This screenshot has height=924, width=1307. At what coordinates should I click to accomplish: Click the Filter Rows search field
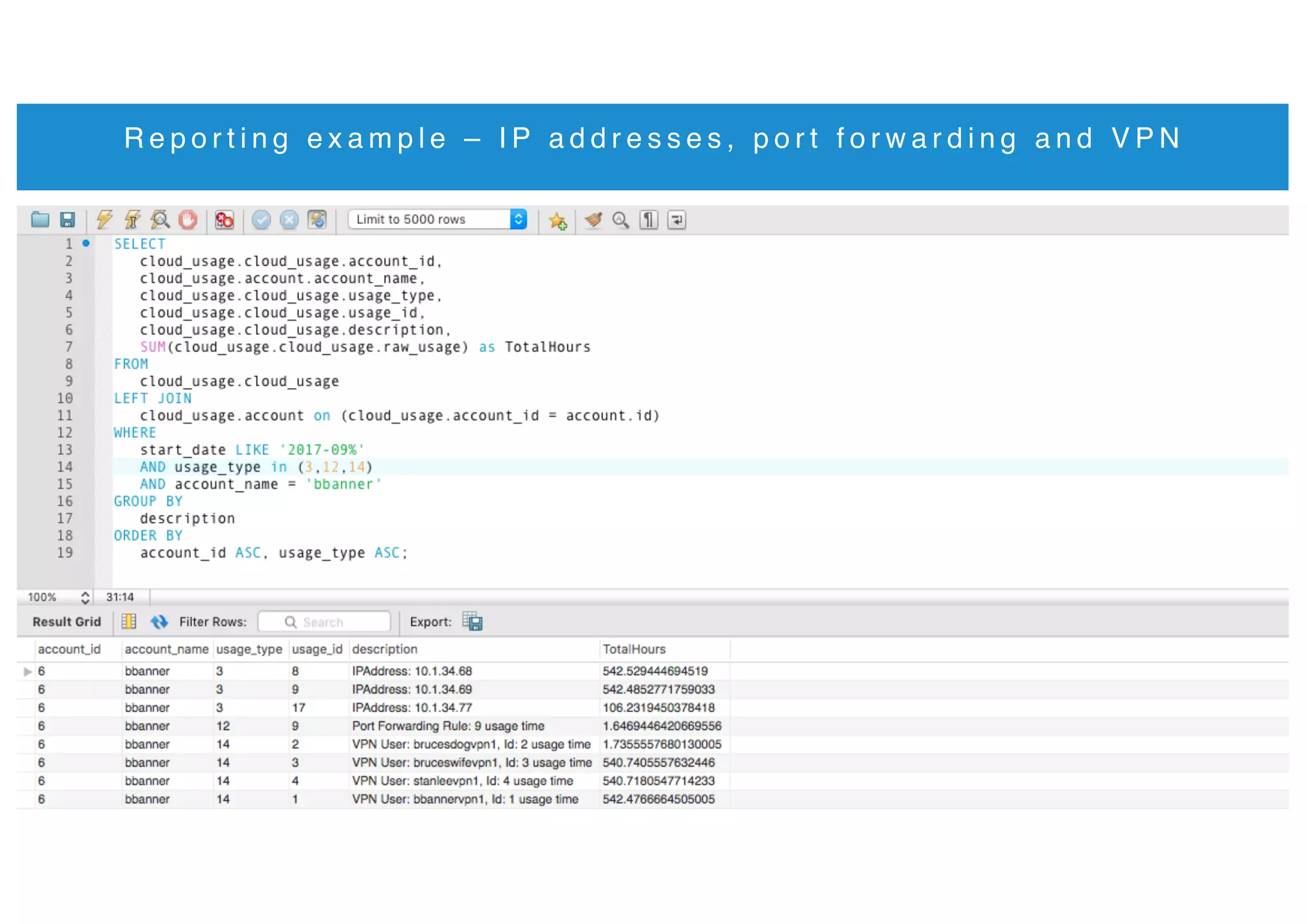(324, 622)
